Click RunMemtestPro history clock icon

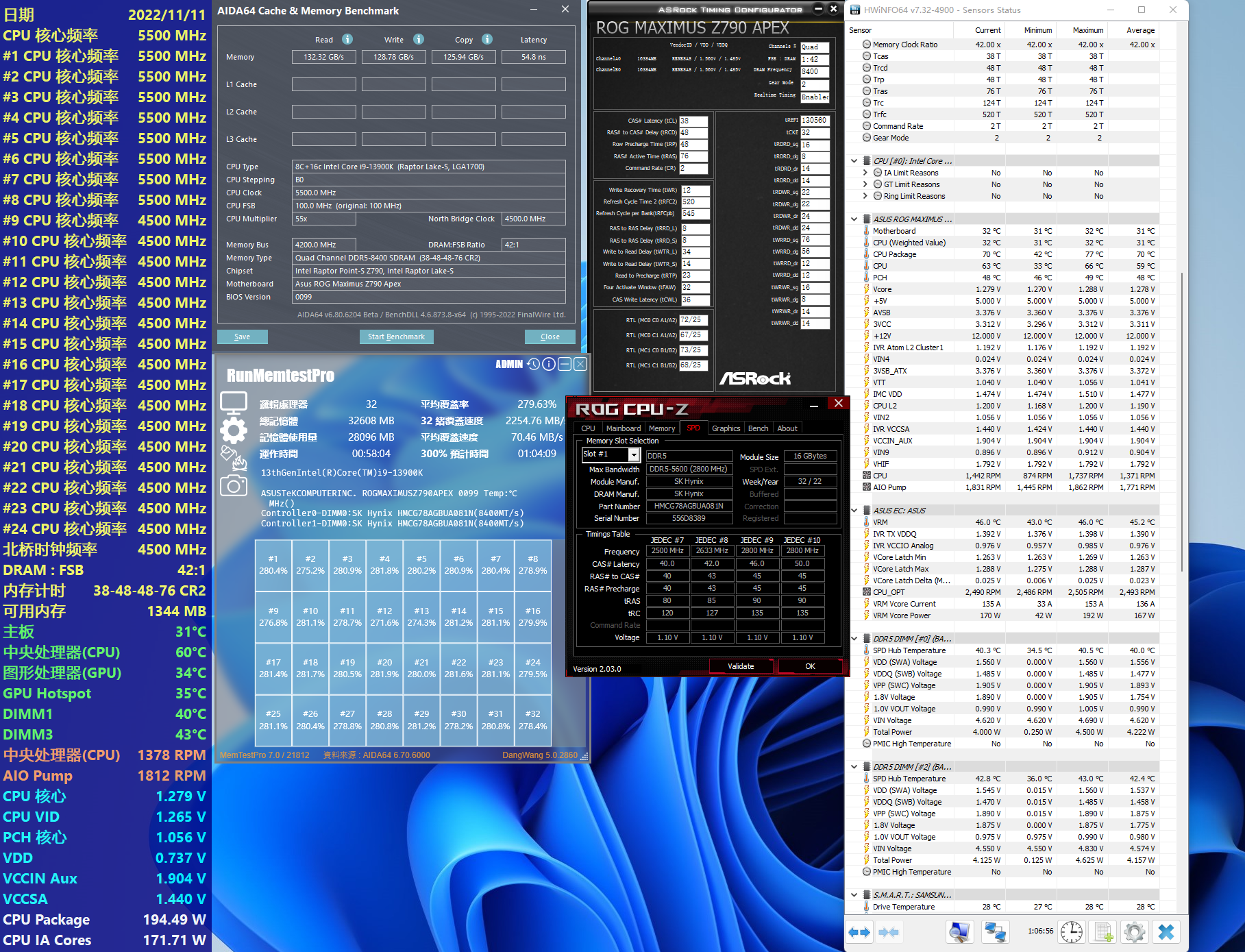pos(534,364)
